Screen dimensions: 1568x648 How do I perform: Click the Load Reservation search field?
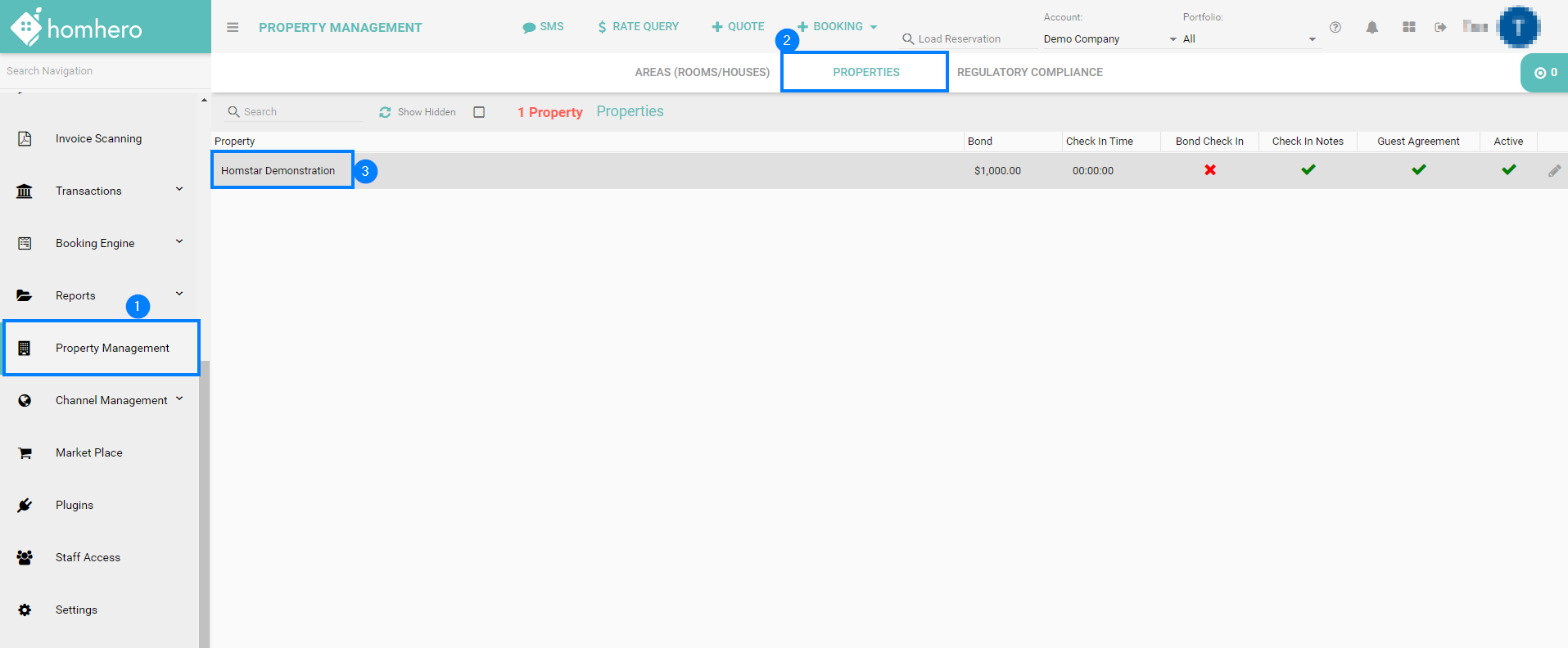pyautogui.click(x=966, y=39)
